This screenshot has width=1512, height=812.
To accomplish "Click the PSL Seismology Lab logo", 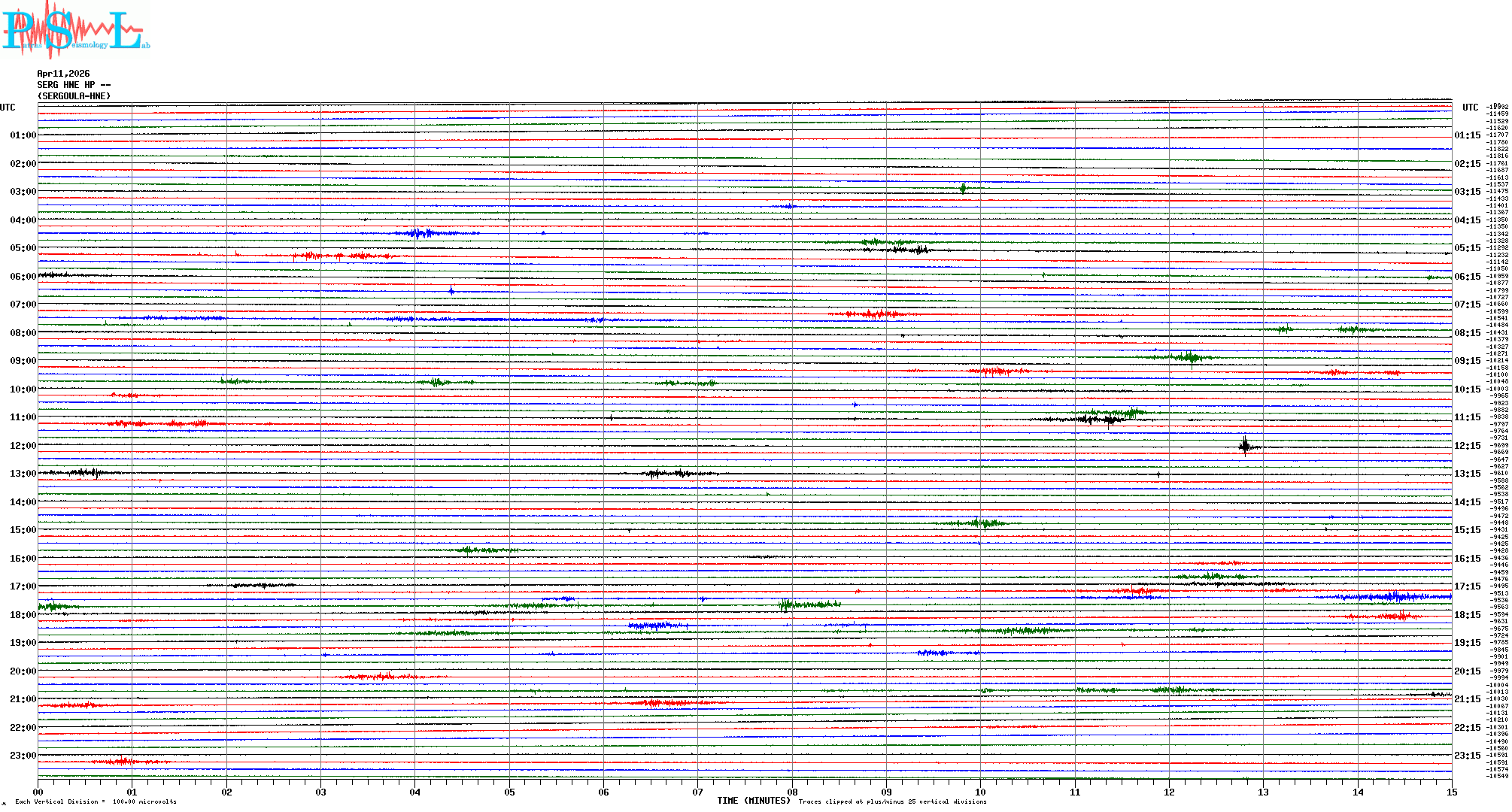I will click(75, 30).
